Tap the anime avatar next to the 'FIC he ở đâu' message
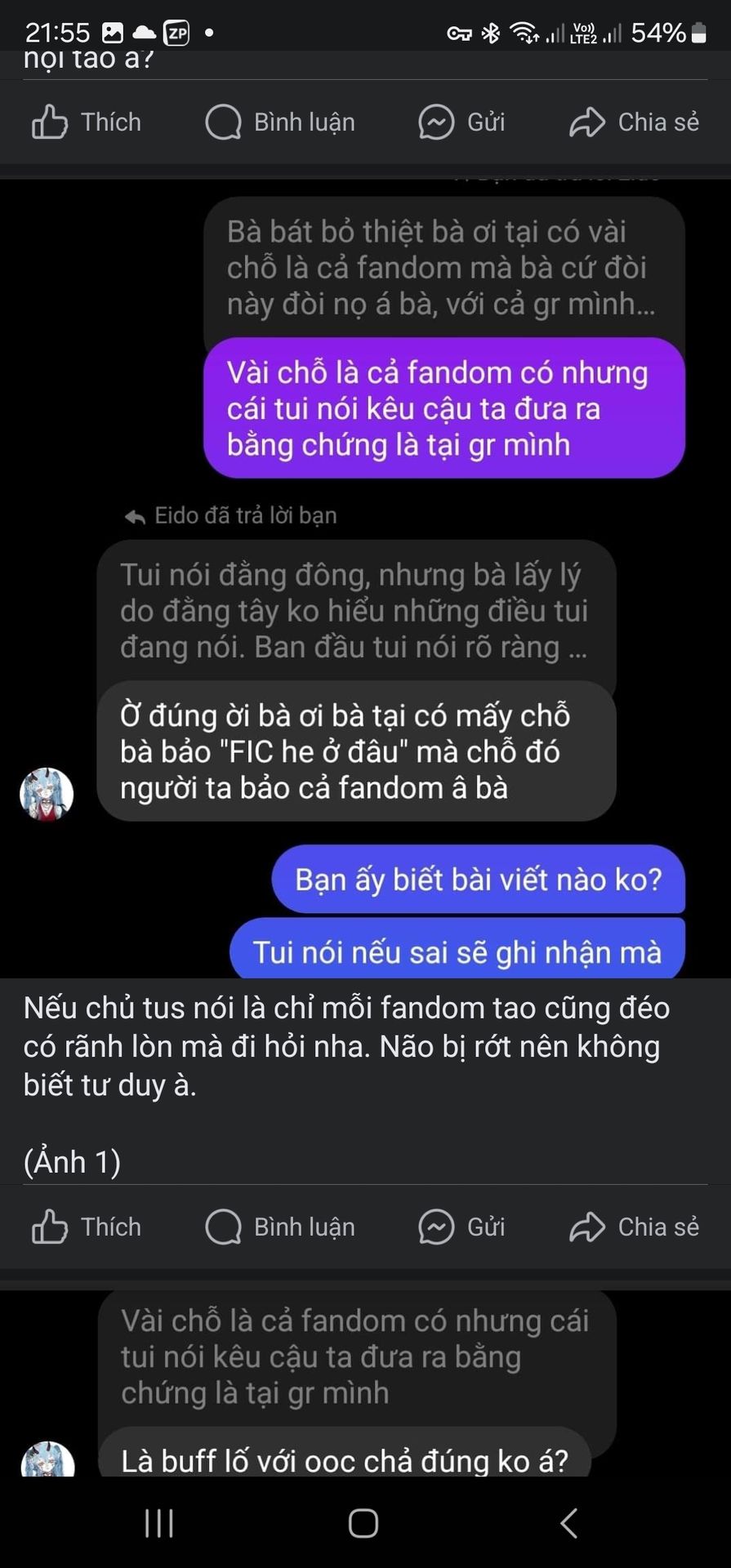This screenshot has height=1568, width=731. 47,794
